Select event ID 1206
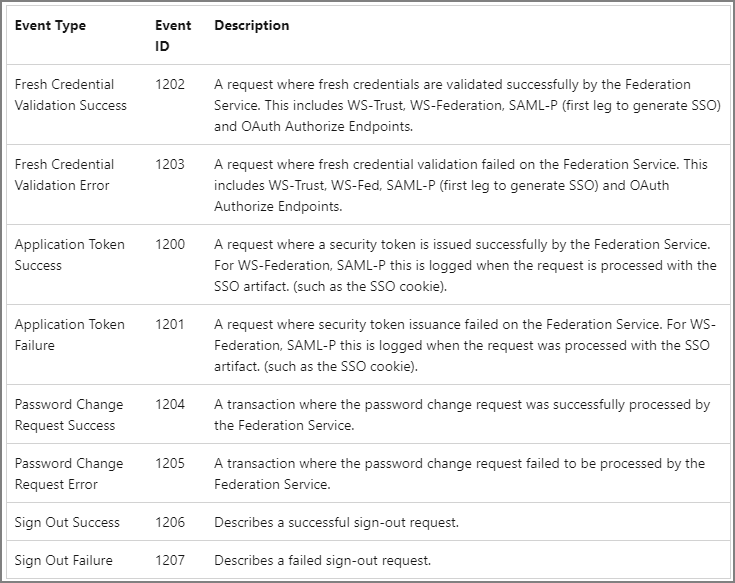 (170, 523)
